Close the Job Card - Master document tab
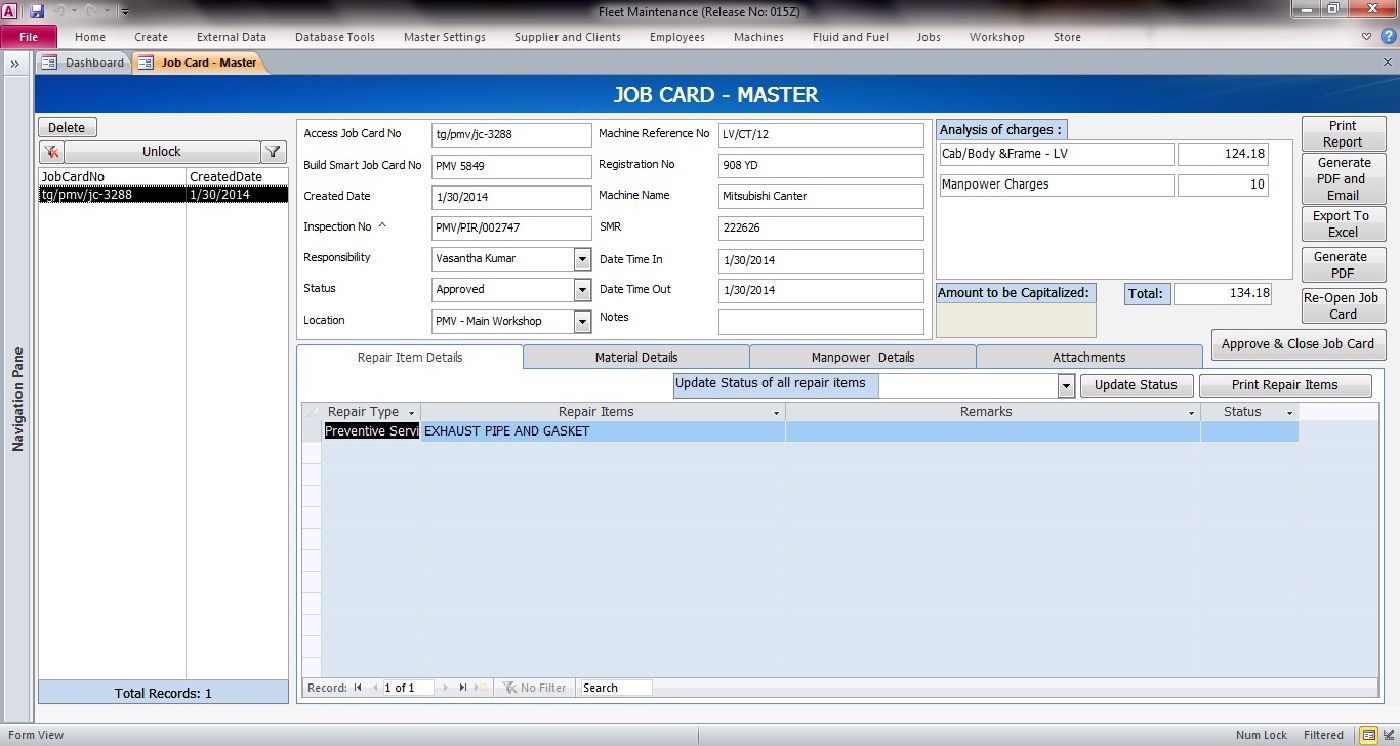Viewport: 1400px width, 746px height. pyautogui.click(x=1387, y=63)
